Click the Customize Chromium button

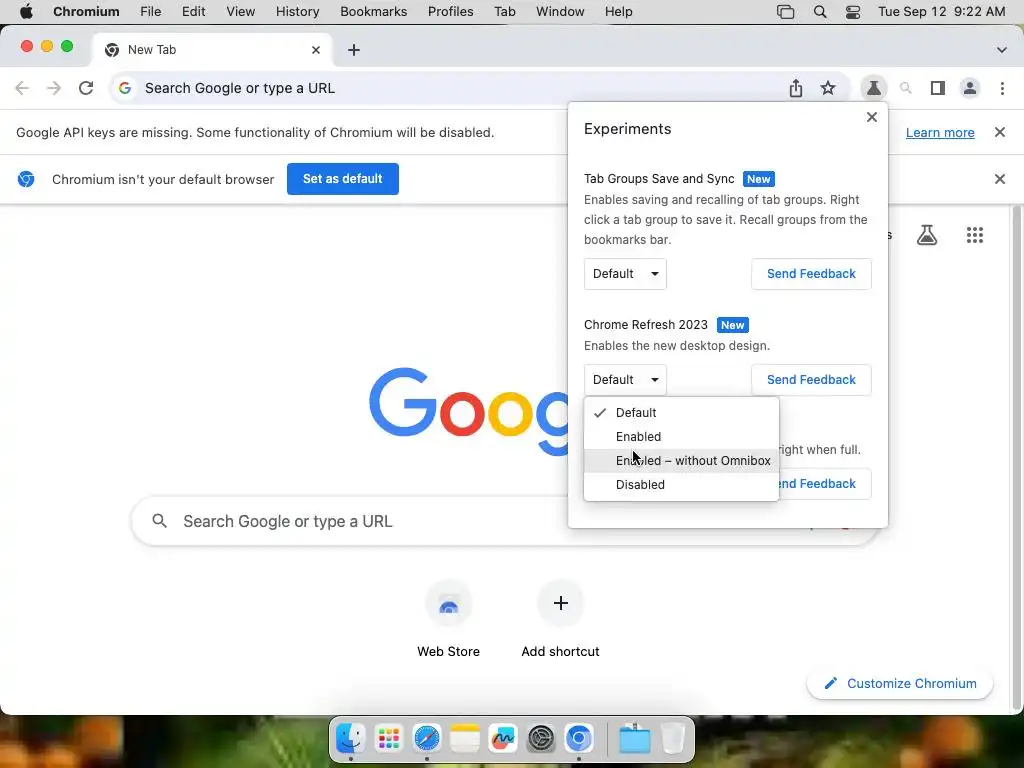coord(900,683)
